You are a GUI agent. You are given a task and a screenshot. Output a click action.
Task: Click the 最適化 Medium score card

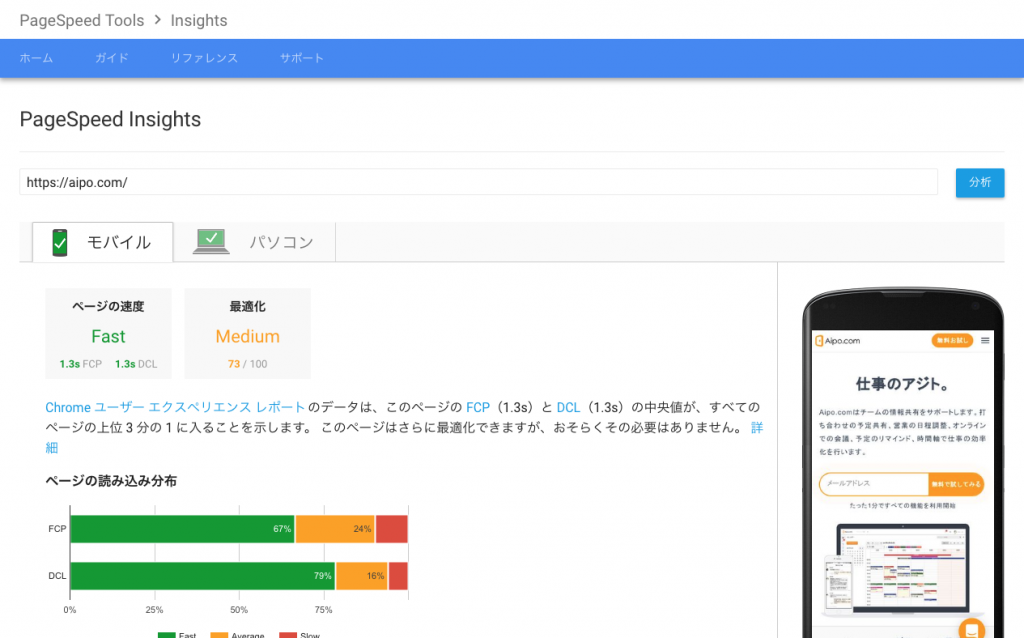248,333
